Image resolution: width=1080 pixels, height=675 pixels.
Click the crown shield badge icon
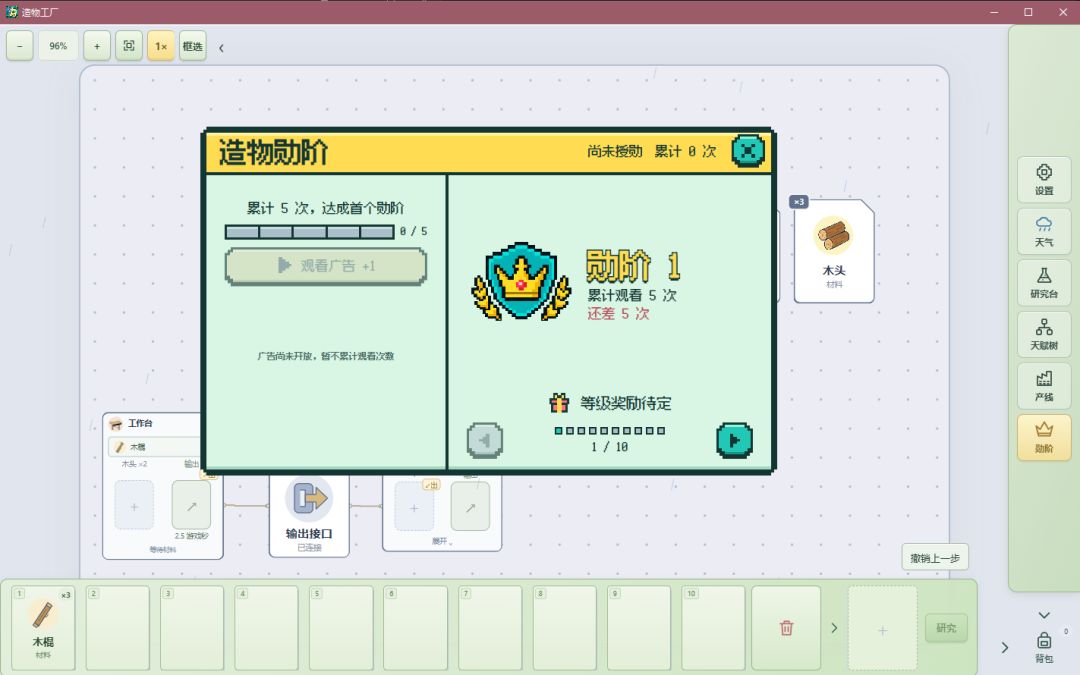click(x=521, y=281)
